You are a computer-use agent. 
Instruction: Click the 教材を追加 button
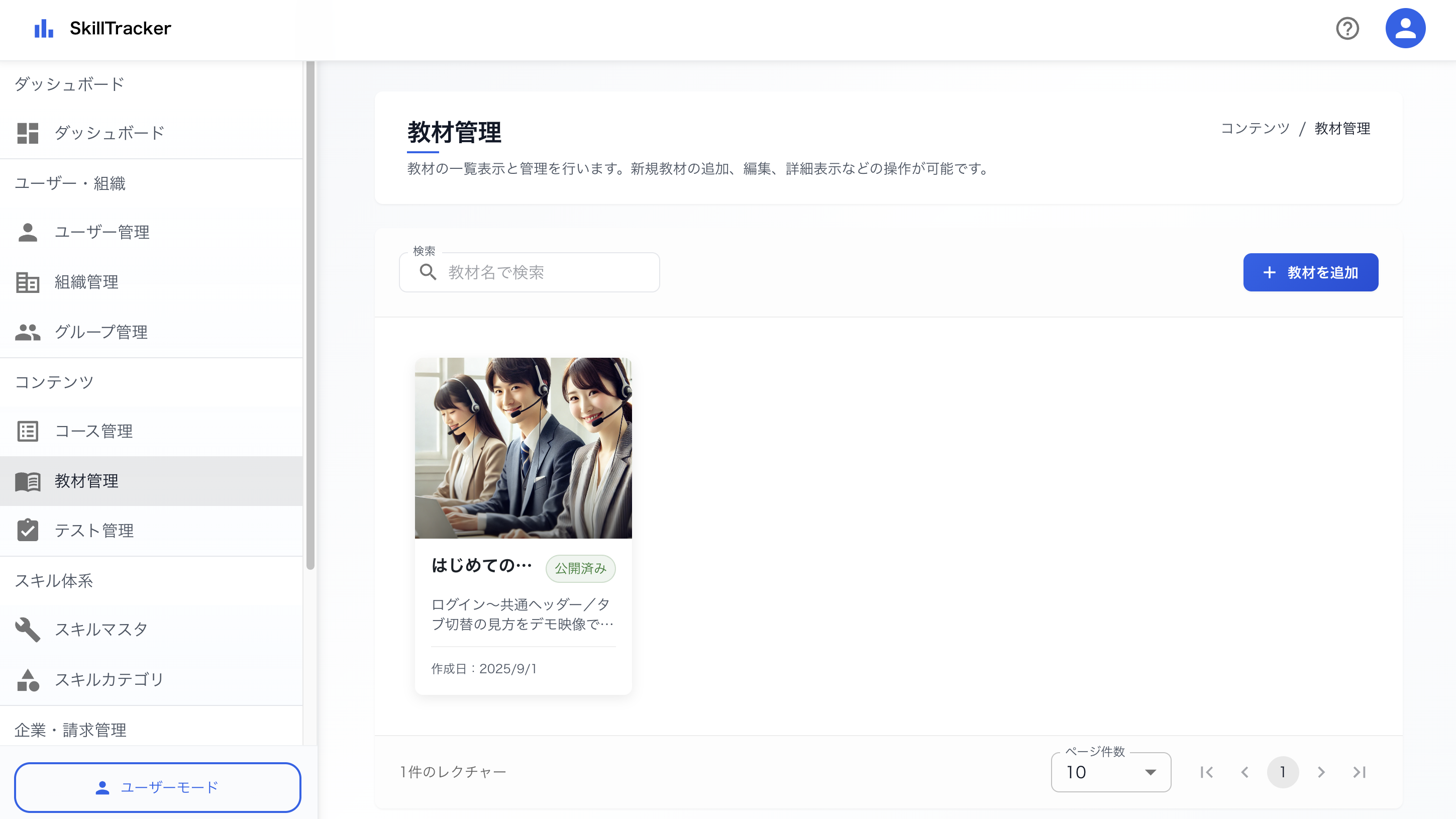(1310, 272)
